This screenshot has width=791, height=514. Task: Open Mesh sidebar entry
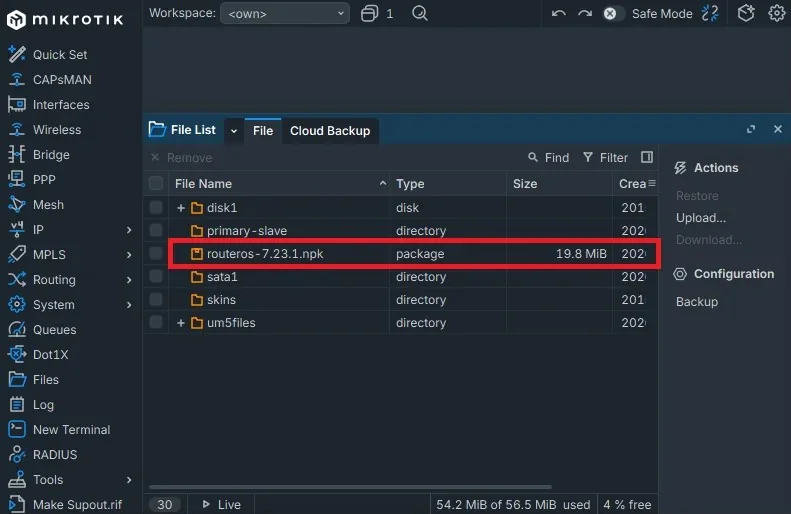pos(36,204)
